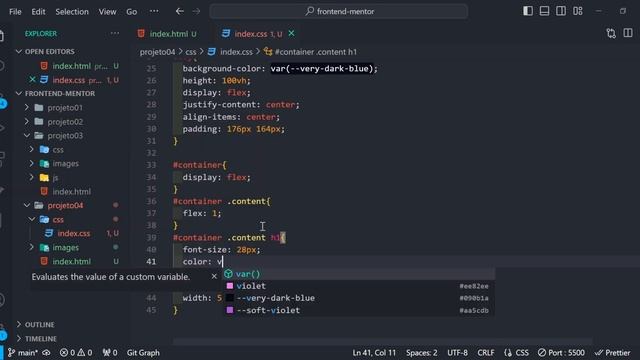Image resolution: width=640 pixels, height=360 pixels.
Task: Click the very-dark-blue color swatch in suggestions
Action: [230, 298]
